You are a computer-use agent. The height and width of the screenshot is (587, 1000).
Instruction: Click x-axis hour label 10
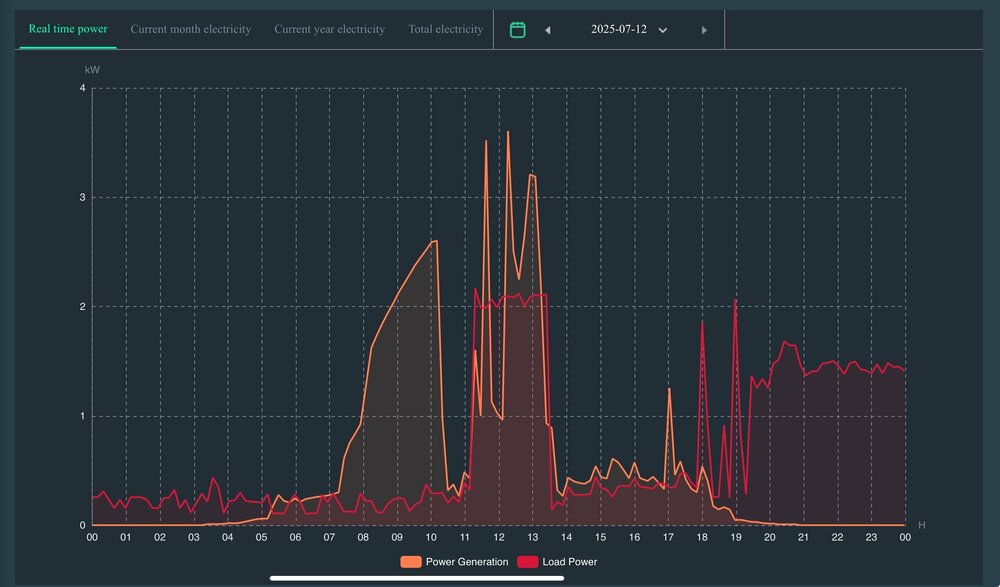[430, 538]
